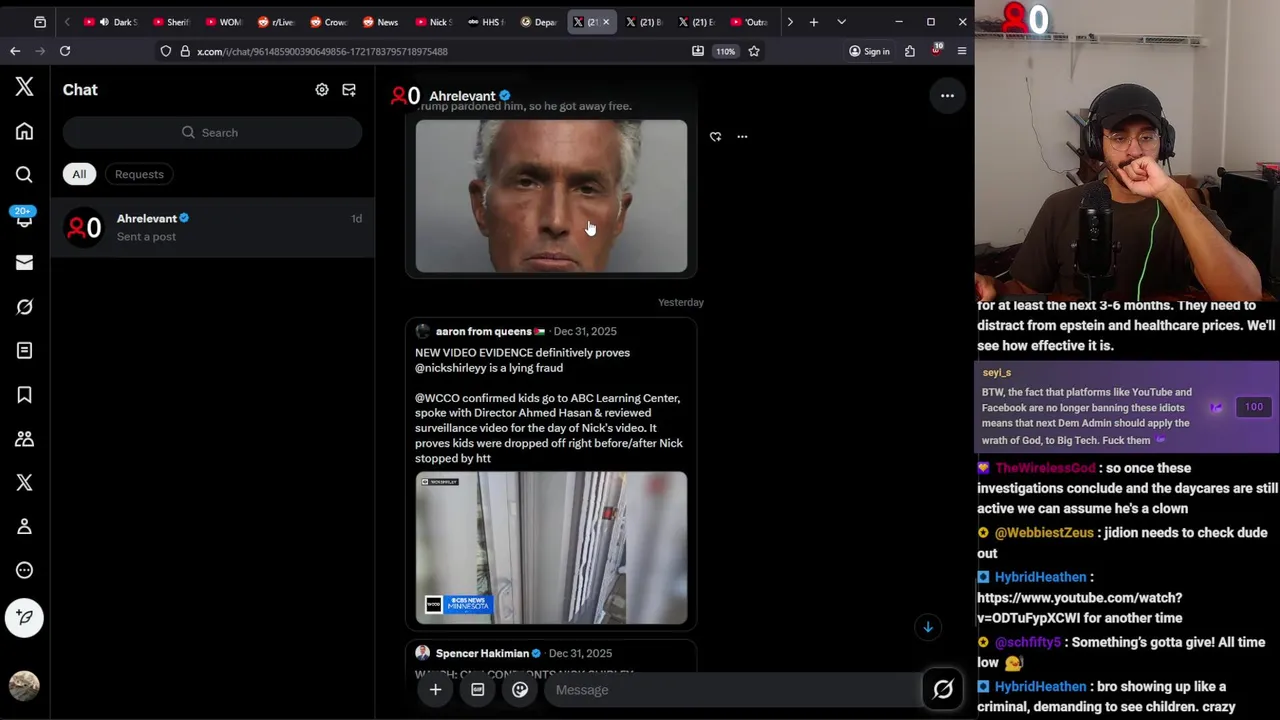Start a new message with envelope-plus icon
Screen dimensions: 1280x720
(349, 90)
